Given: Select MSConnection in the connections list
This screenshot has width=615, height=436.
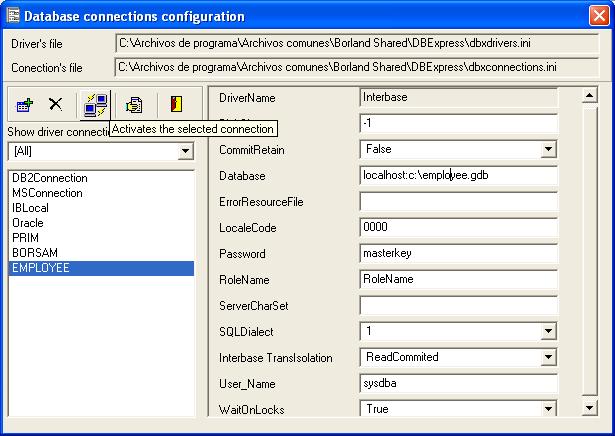Looking at the screenshot, I should (x=101, y=193).
